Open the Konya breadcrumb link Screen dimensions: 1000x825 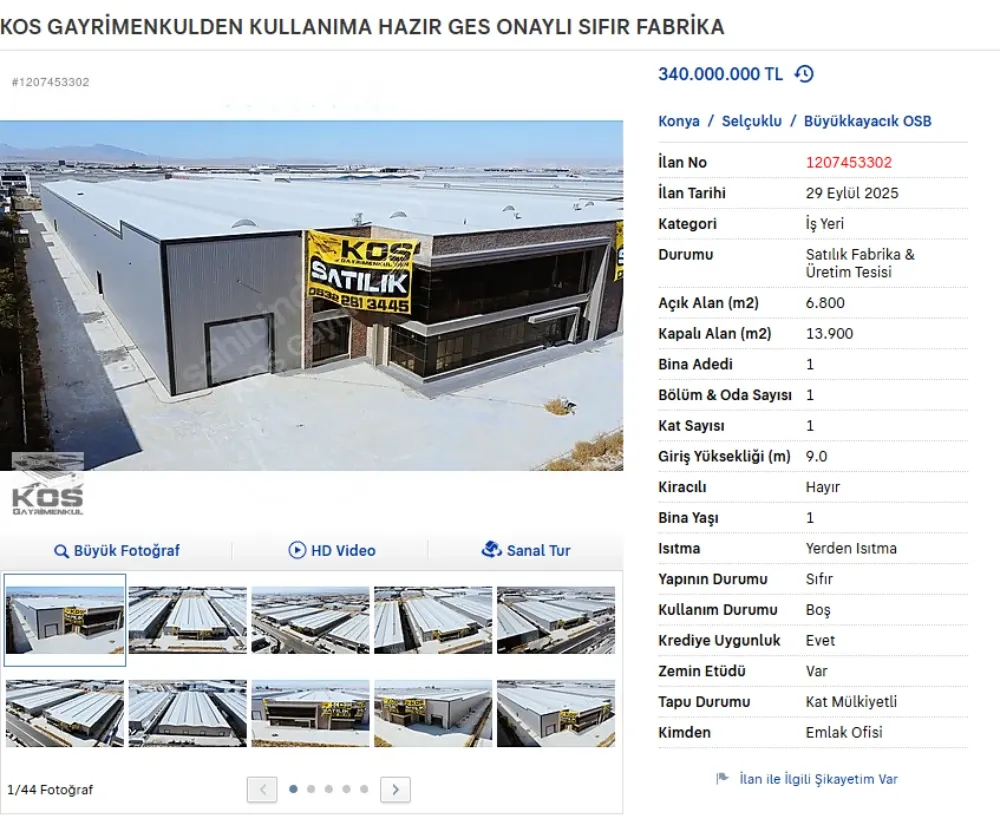click(x=679, y=121)
